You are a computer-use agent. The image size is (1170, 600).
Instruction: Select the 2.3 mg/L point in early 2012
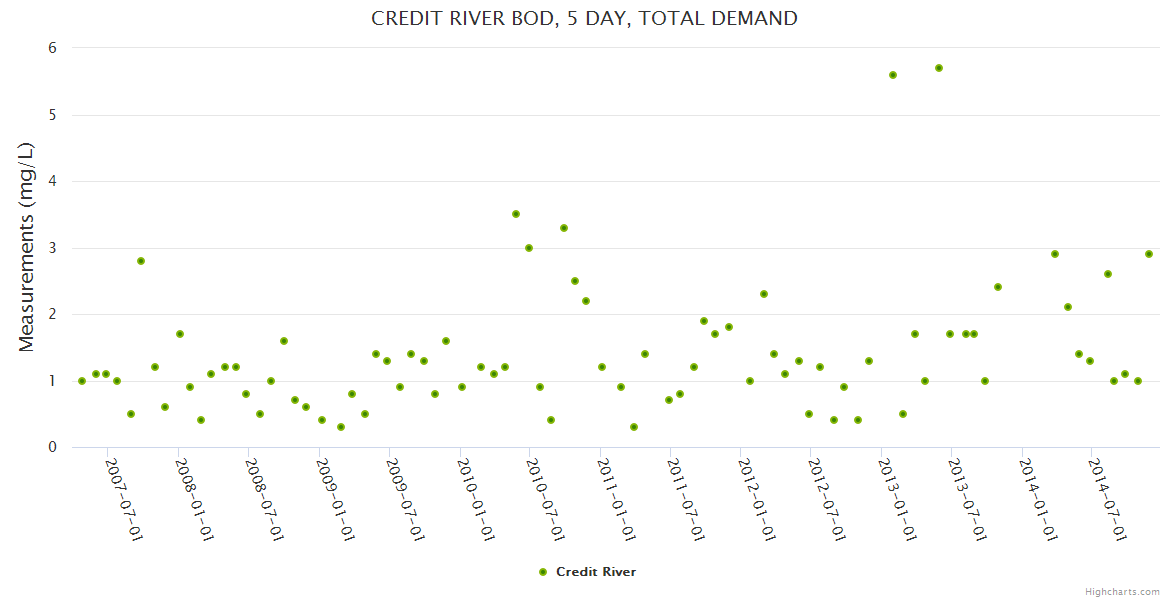764,294
